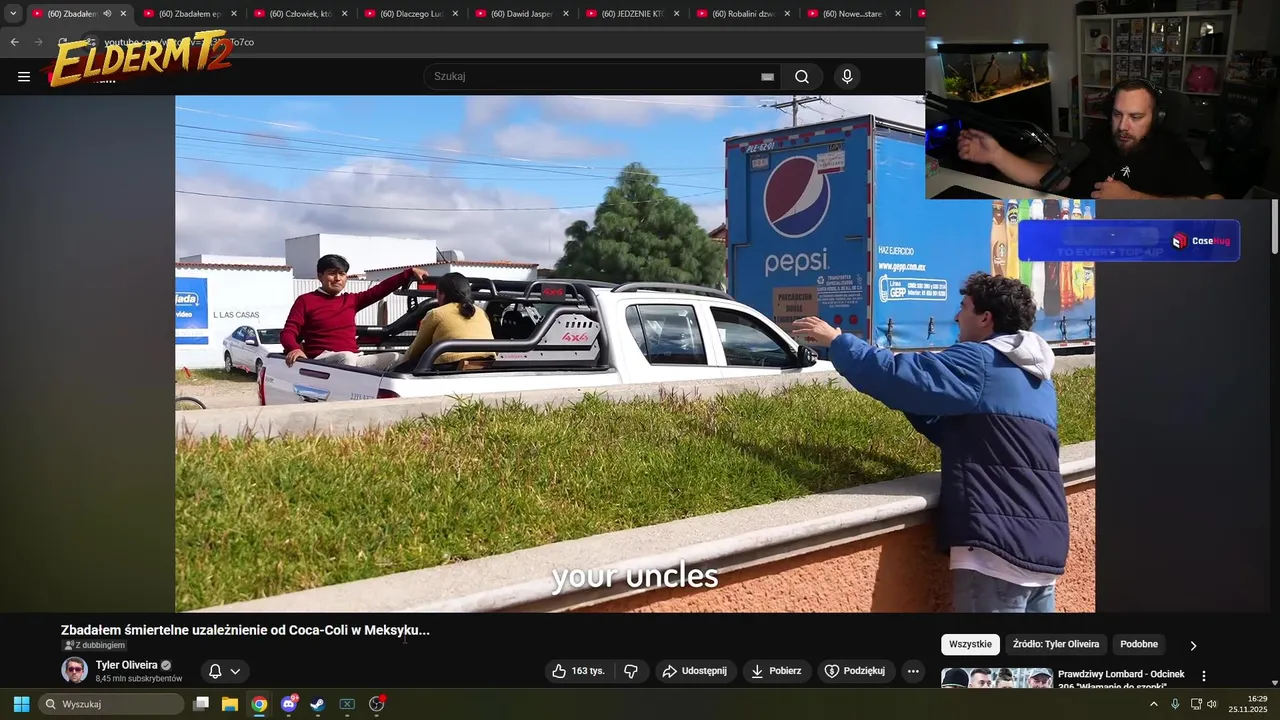The width and height of the screenshot is (1280, 720).
Task: Click the browser forward arrow
Action: (39, 42)
